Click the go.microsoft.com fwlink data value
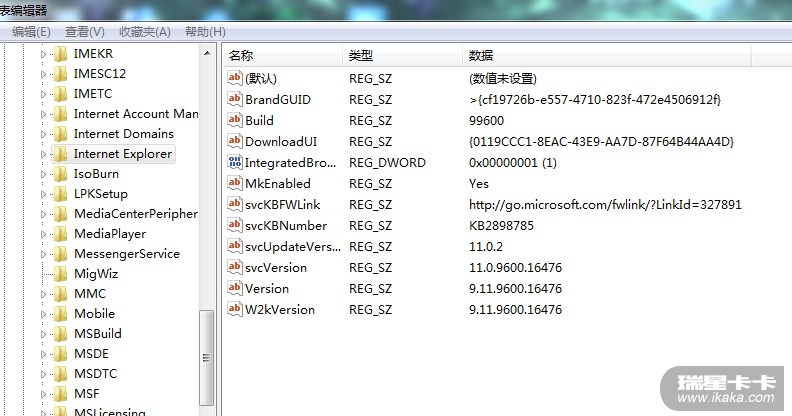 click(605, 204)
